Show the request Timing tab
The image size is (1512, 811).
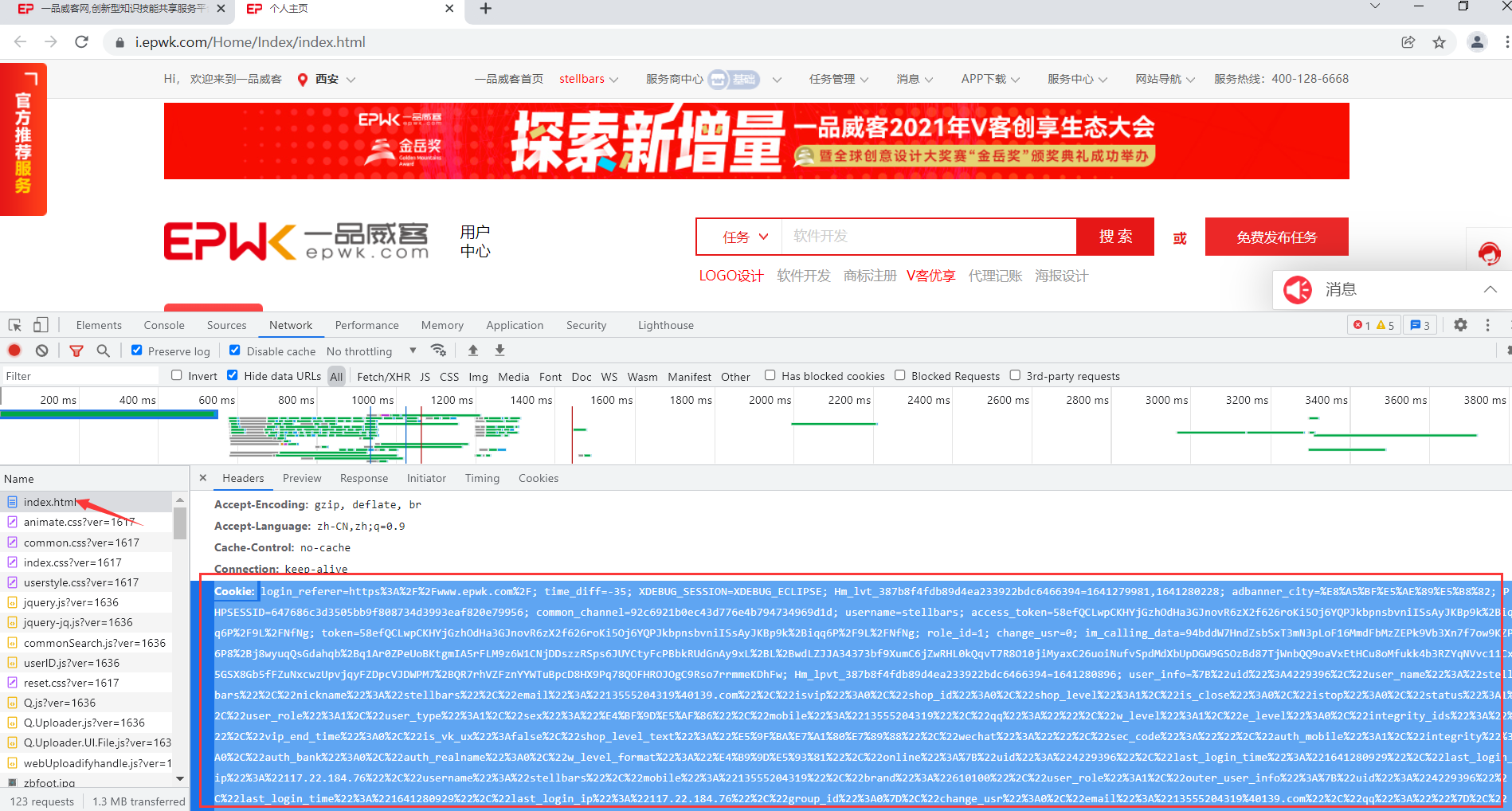pyautogui.click(x=482, y=478)
